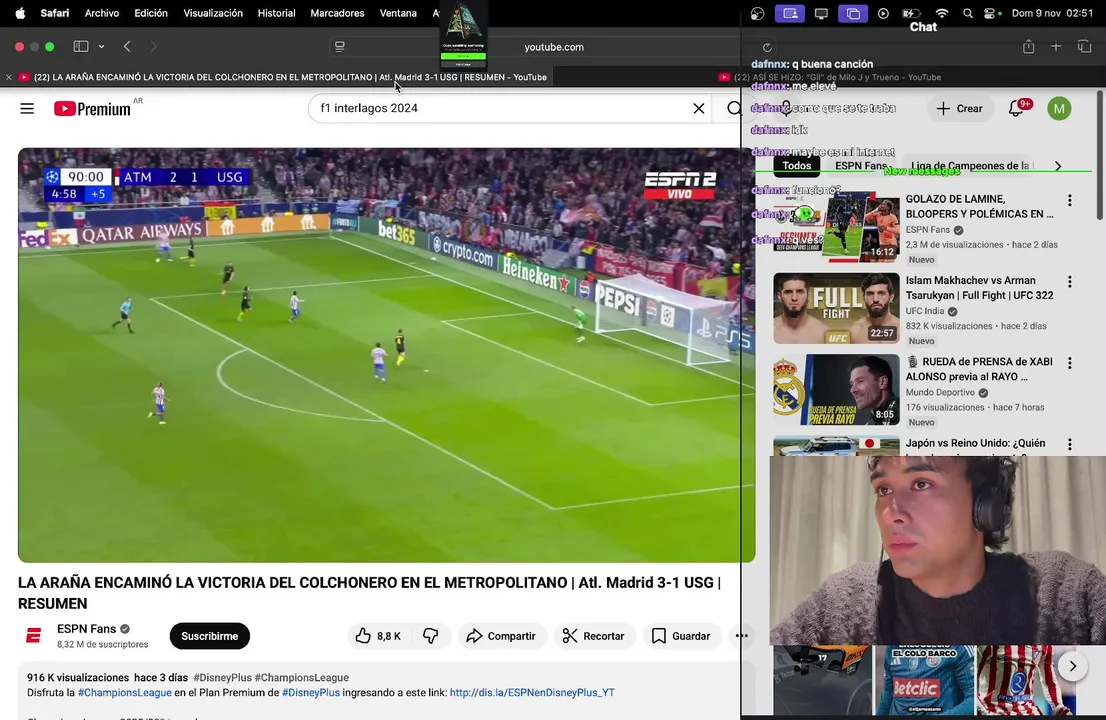The width and height of the screenshot is (1106, 720).
Task: Open the YouTube hamburger guide menu
Action: click(x=27, y=109)
